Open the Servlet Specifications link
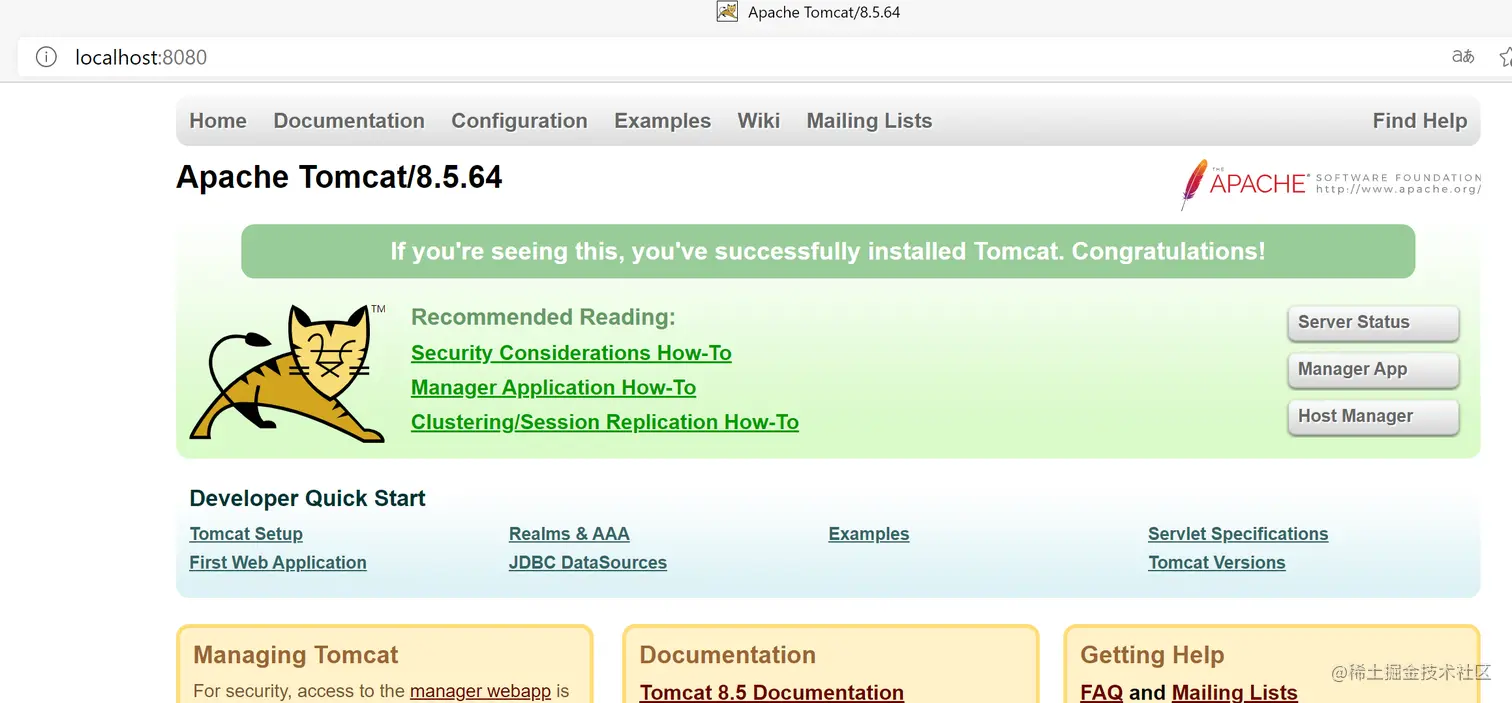Viewport: 1512px width, 703px height. click(1238, 534)
